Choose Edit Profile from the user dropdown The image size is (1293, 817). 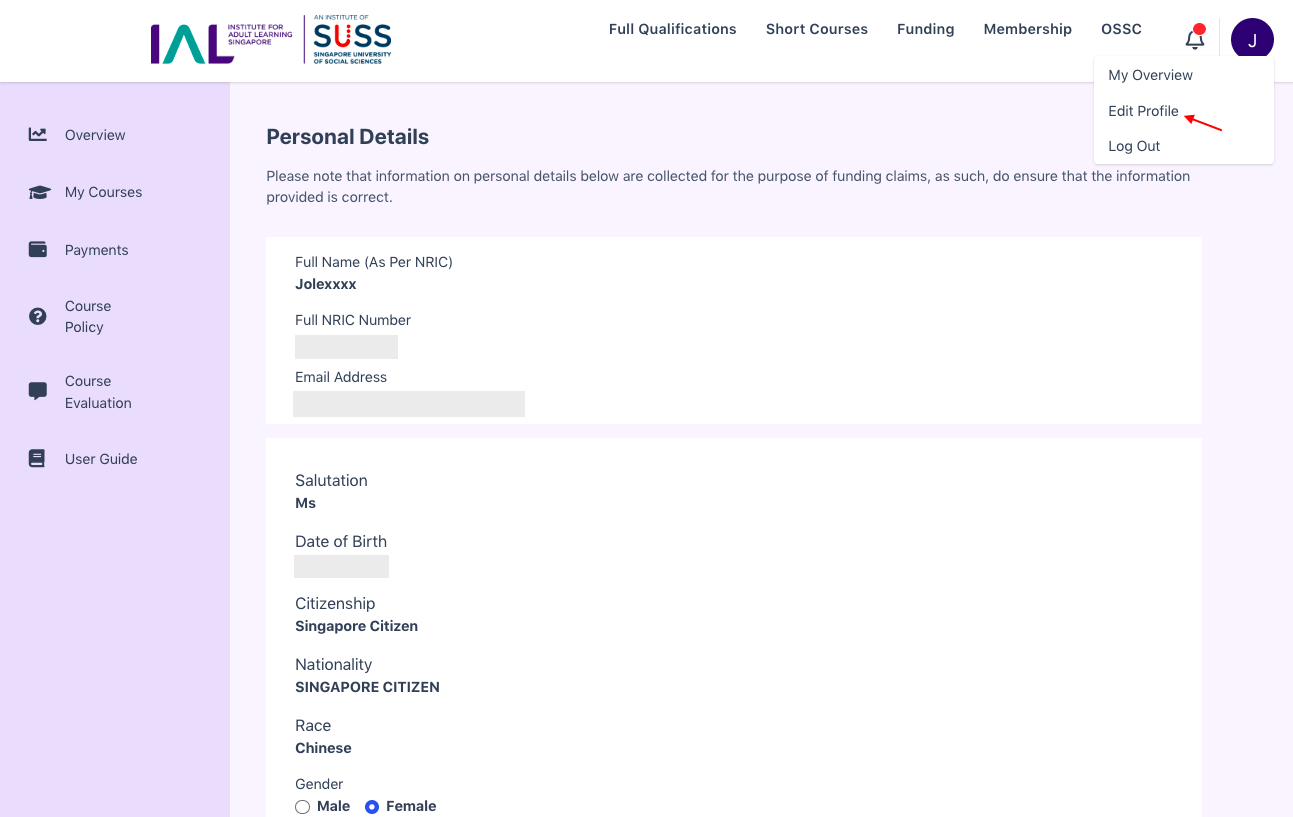click(x=1143, y=111)
